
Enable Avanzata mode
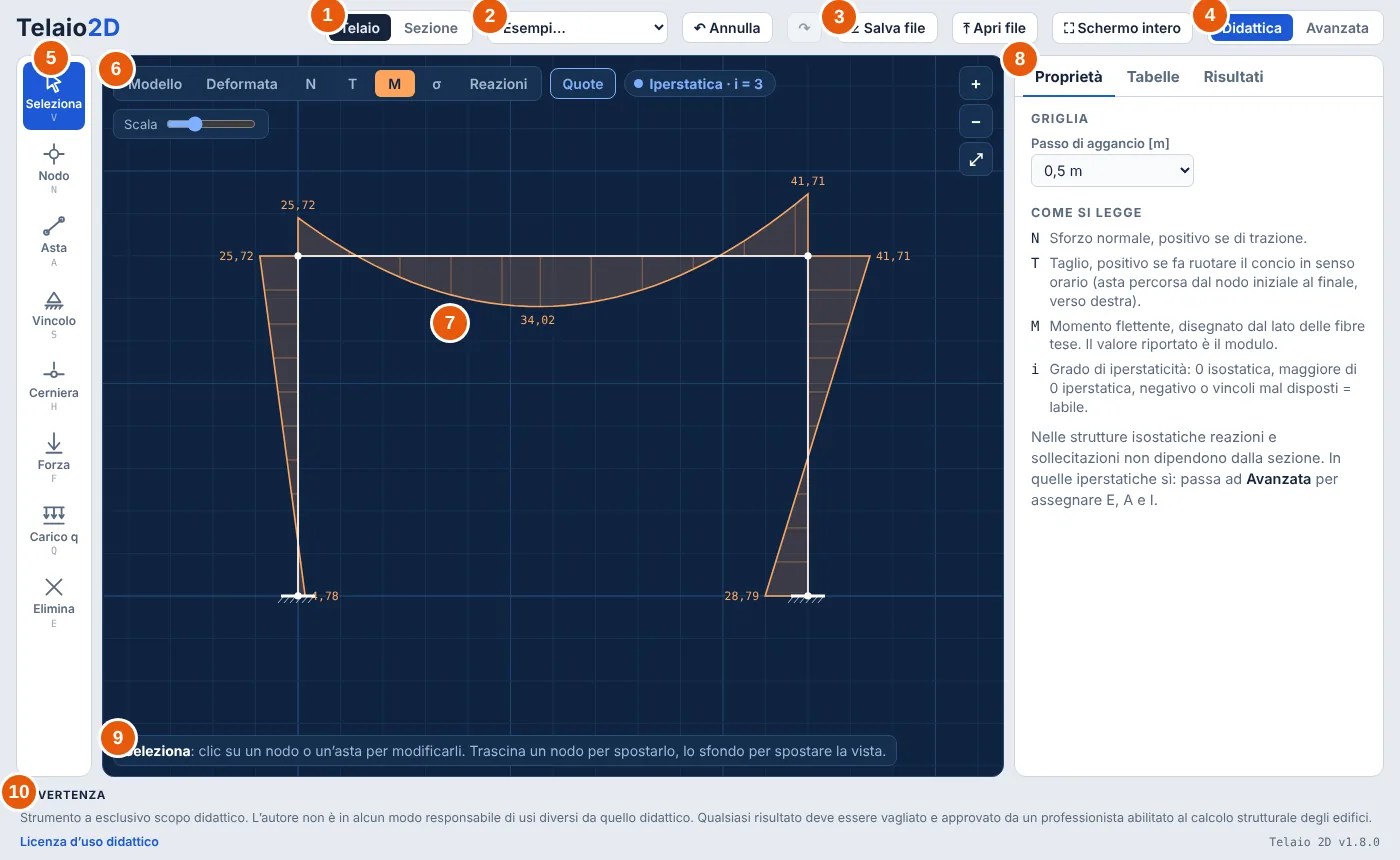pyautogui.click(x=1337, y=28)
